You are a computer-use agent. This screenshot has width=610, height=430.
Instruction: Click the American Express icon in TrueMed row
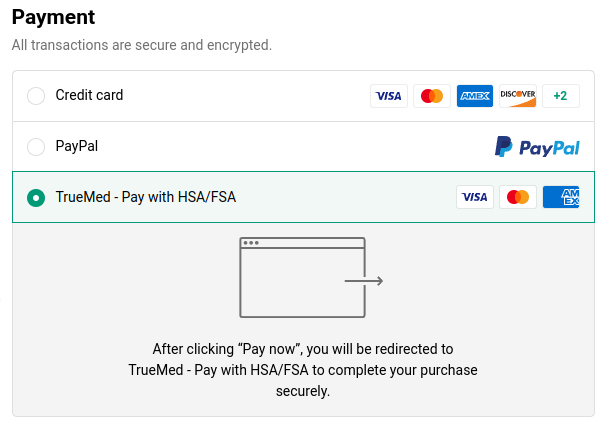point(561,197)
